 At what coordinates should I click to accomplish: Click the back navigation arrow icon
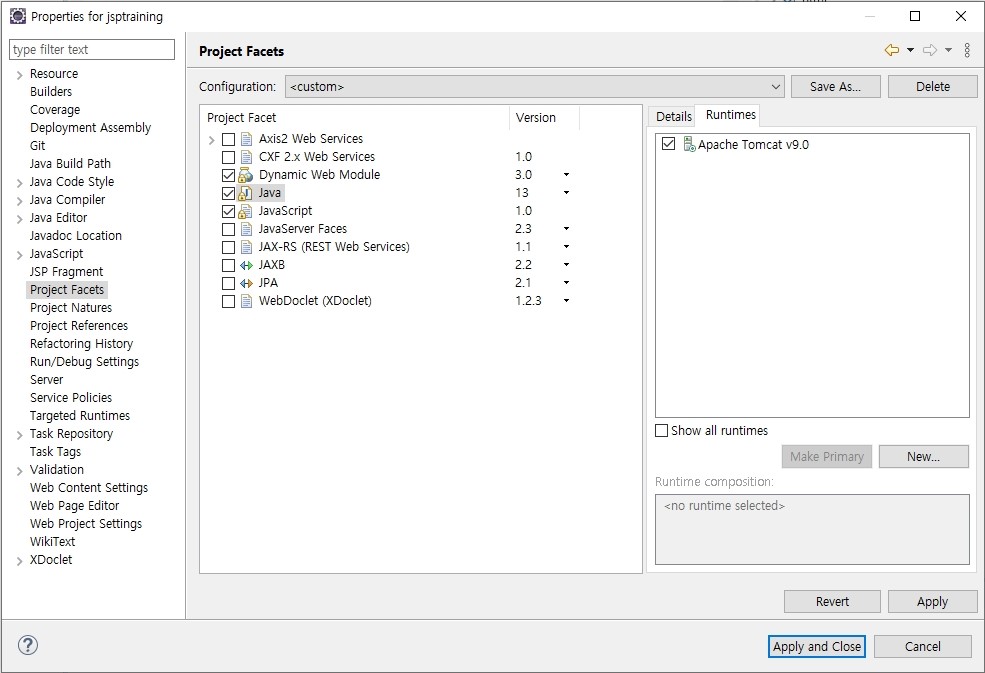(x=891, y=50)
